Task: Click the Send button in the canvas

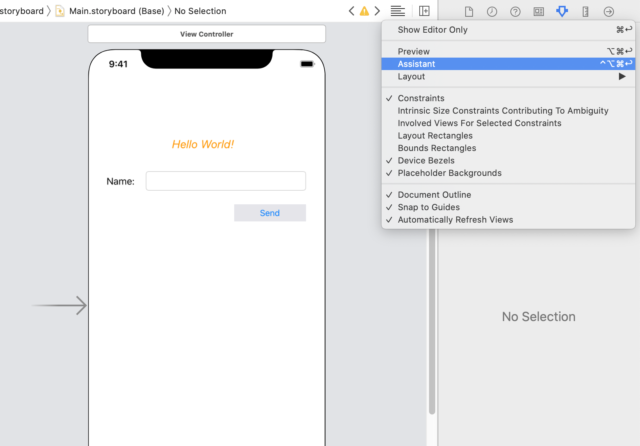Action: coord(270,213)
